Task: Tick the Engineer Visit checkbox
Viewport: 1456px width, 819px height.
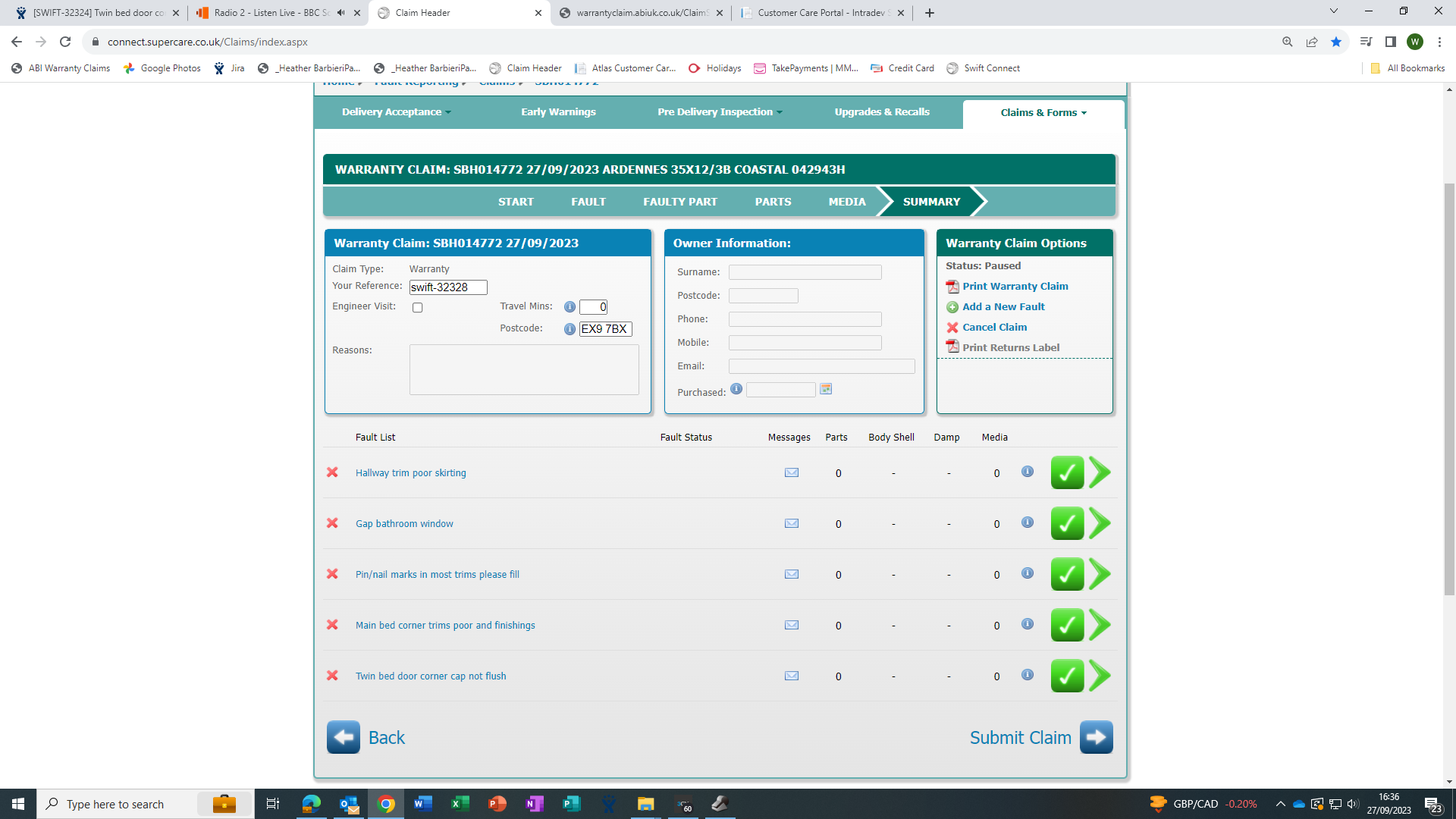Action: point(417,307)
